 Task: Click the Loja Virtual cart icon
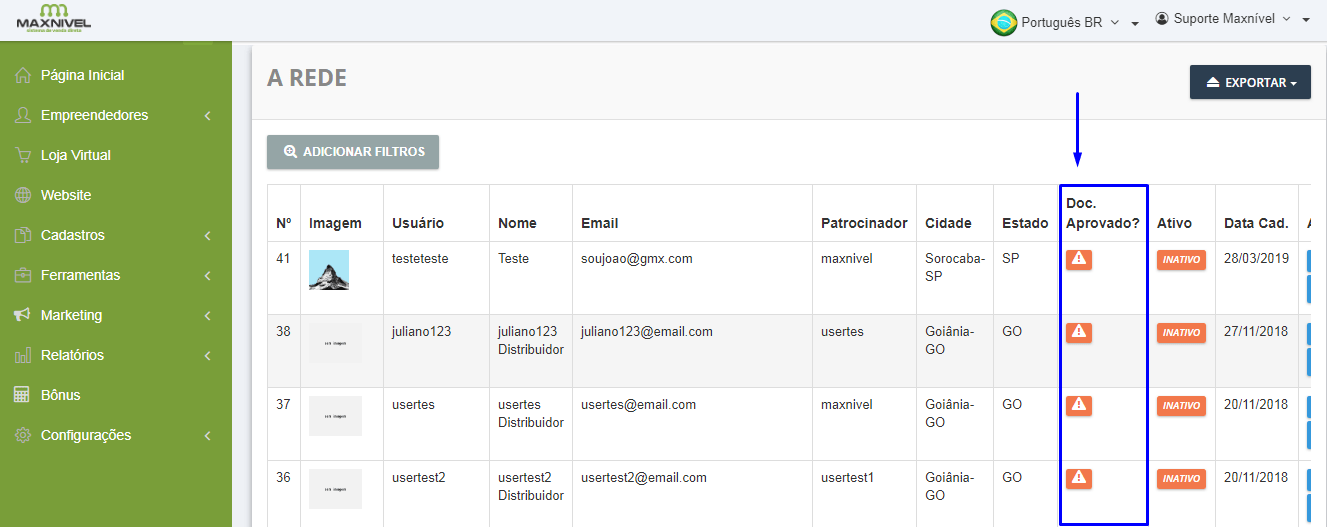[x=23, y=155]
